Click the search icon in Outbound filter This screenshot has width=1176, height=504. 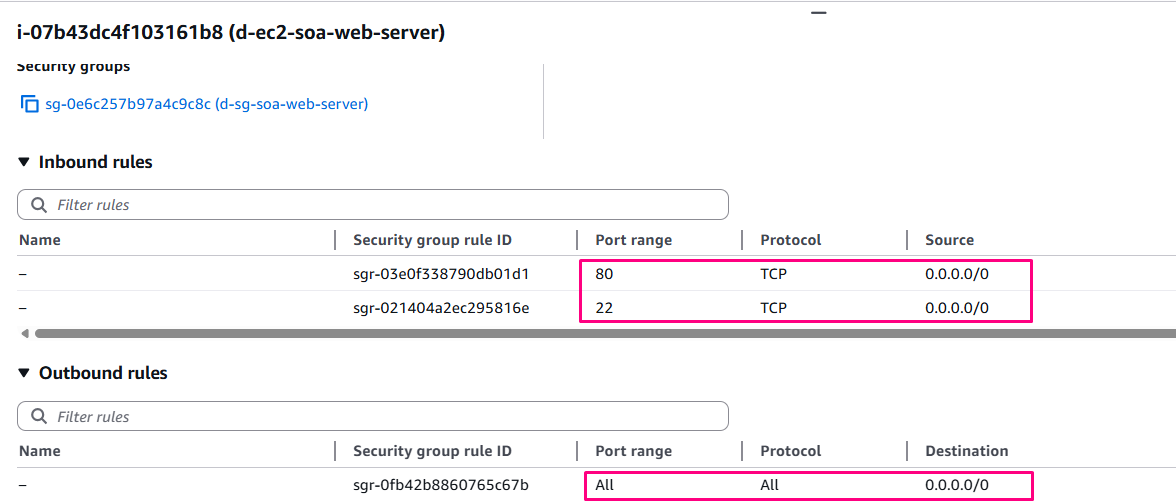pos(40,417)
